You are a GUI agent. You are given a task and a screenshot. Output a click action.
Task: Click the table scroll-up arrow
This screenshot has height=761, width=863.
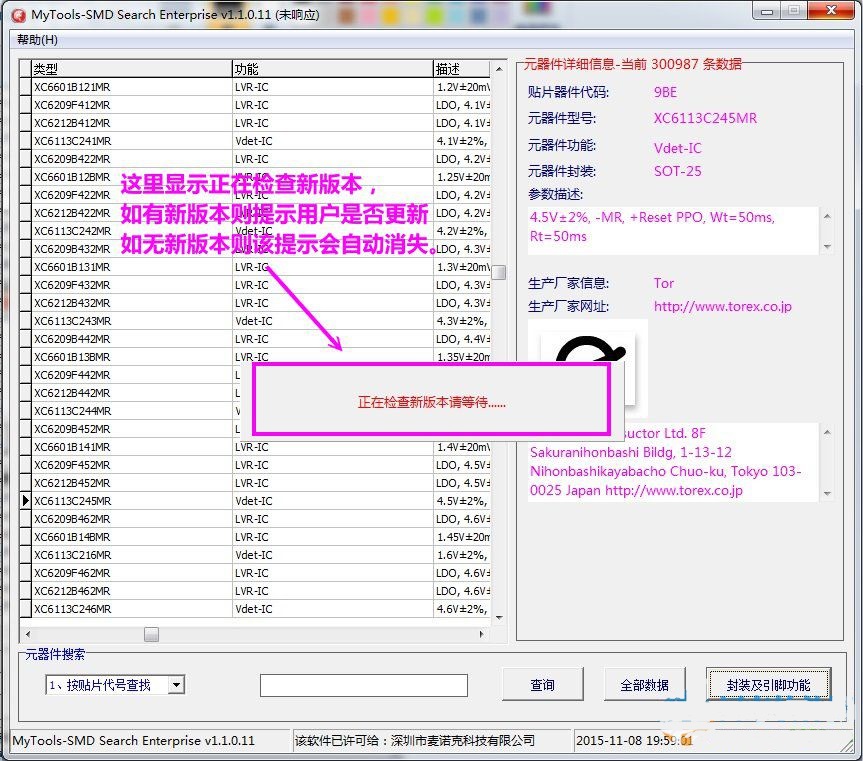pos(499,69)
